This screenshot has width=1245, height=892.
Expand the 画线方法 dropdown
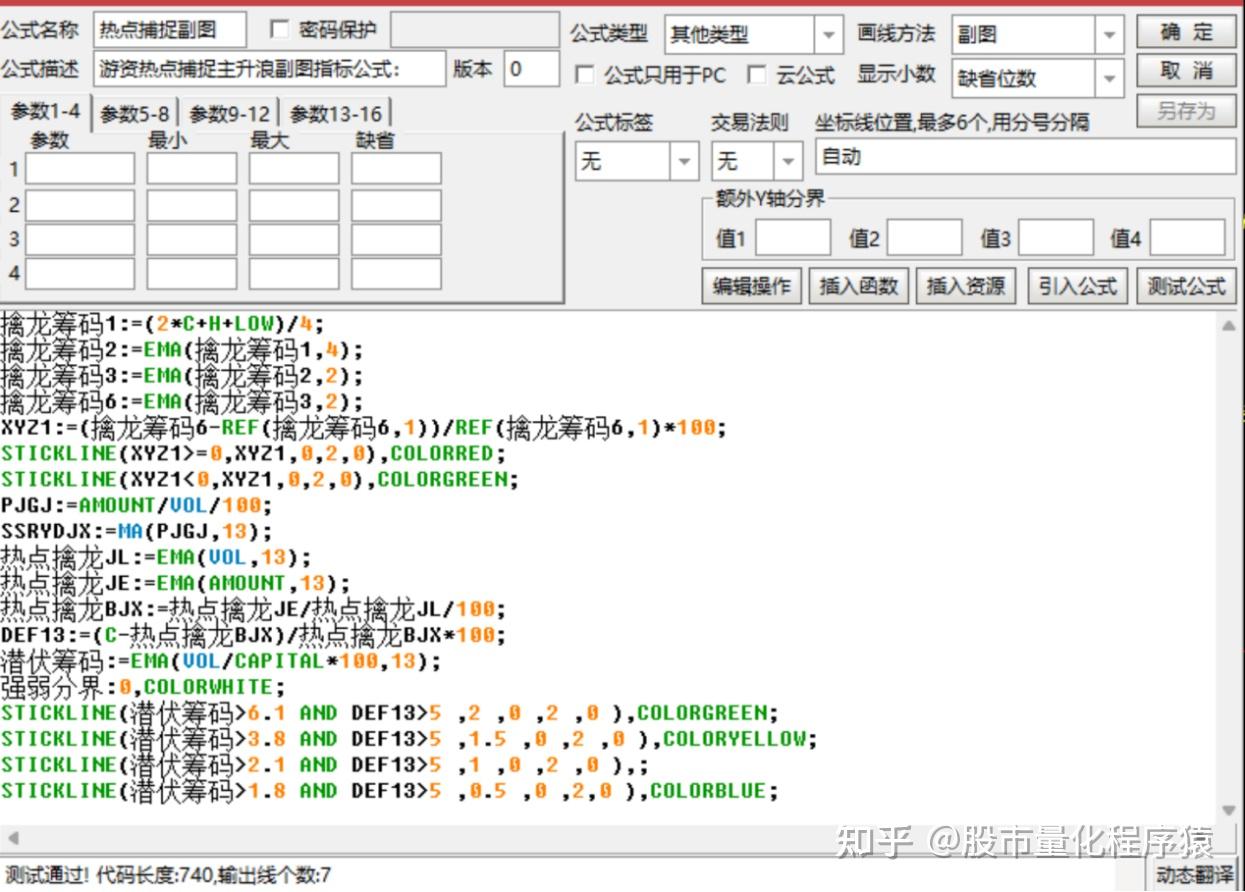click(1108, 35)
